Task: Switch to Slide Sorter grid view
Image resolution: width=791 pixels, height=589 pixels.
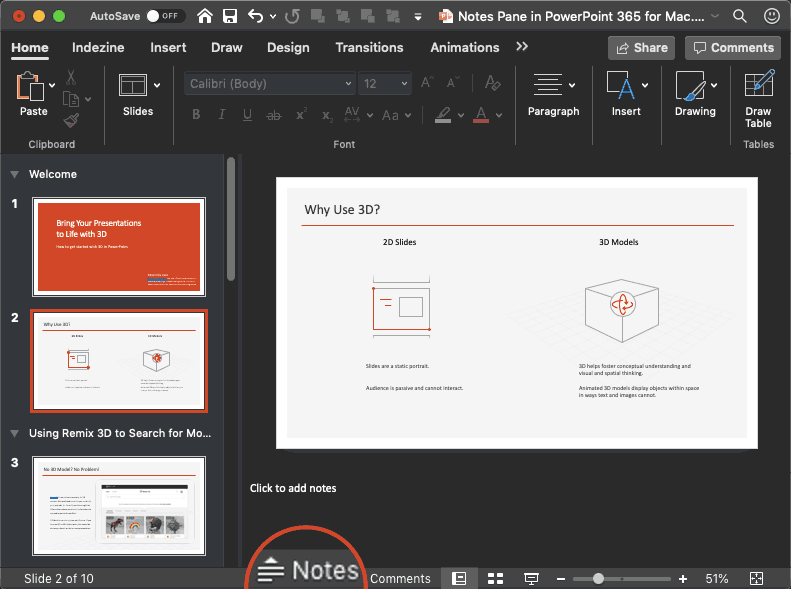Action: 495,578
